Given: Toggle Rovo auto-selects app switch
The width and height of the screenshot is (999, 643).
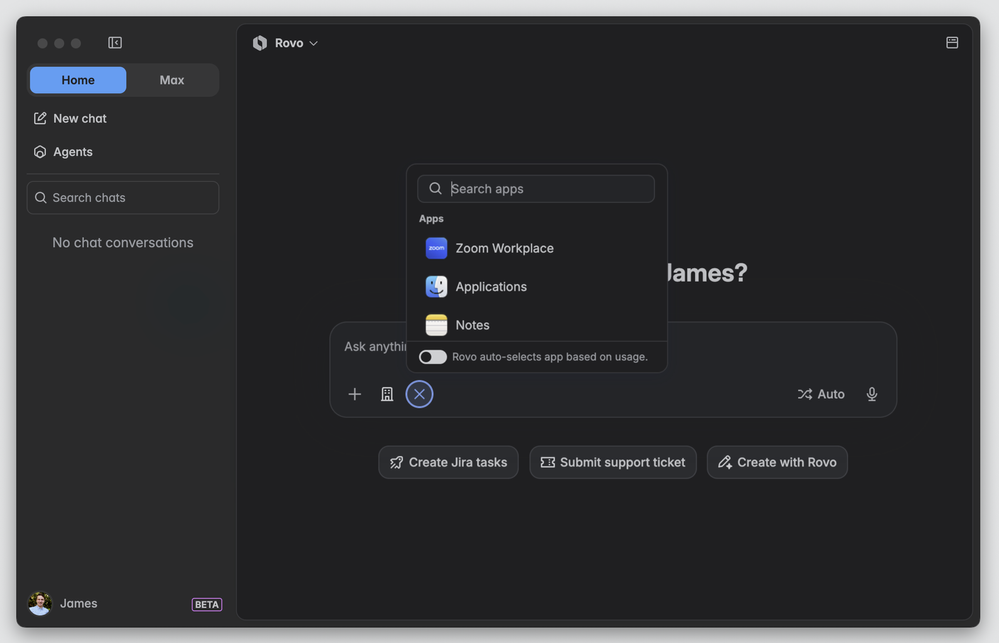Looking at the screenshot, I should click(x=433, y=357).
